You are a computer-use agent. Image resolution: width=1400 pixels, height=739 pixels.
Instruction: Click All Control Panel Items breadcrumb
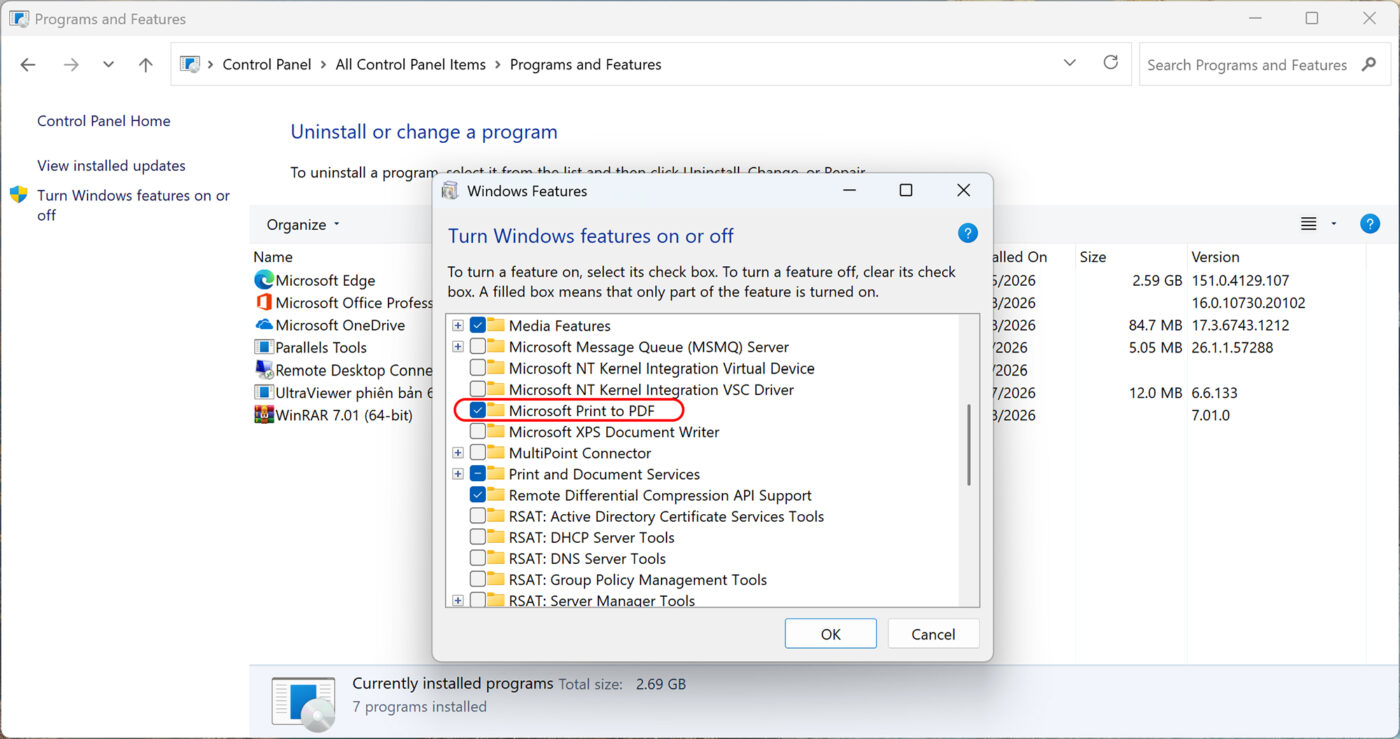(x=411, y=64)
